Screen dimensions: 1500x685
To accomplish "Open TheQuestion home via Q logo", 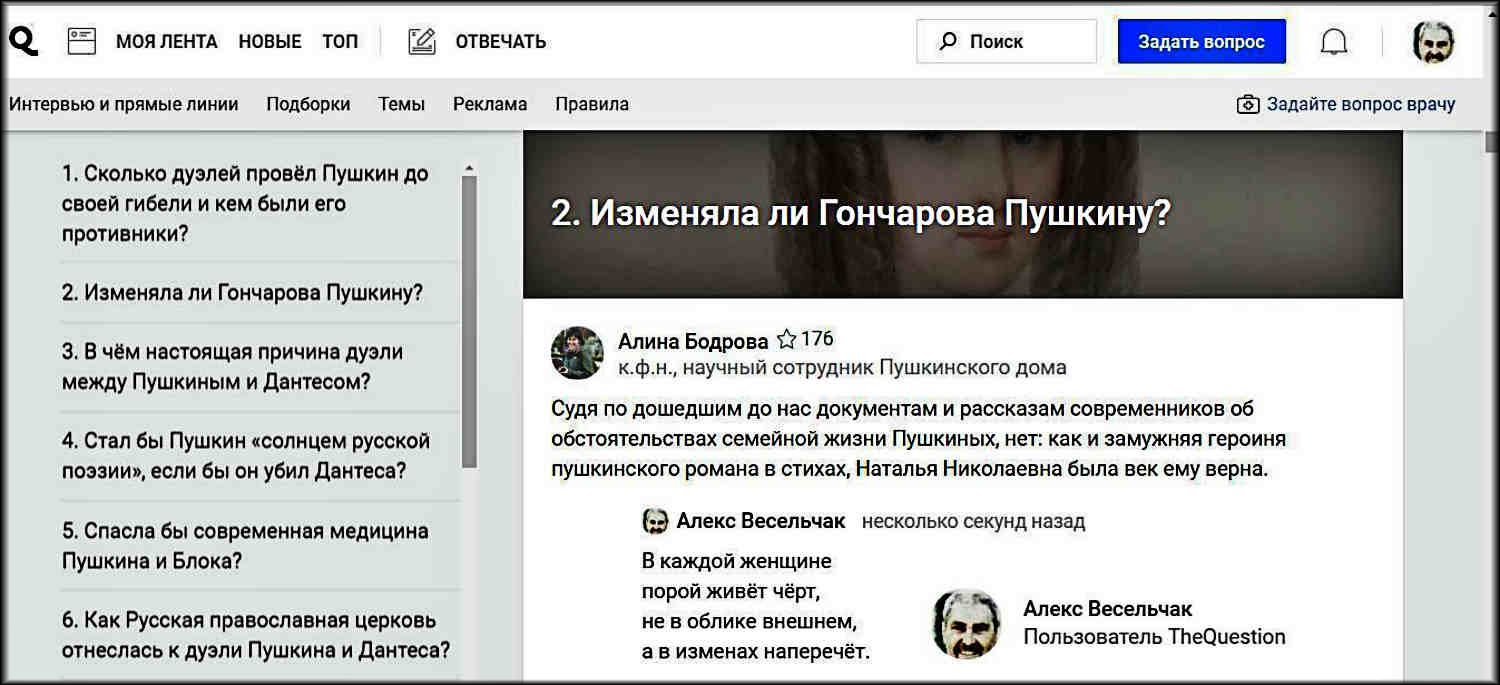I will [22, 41].
